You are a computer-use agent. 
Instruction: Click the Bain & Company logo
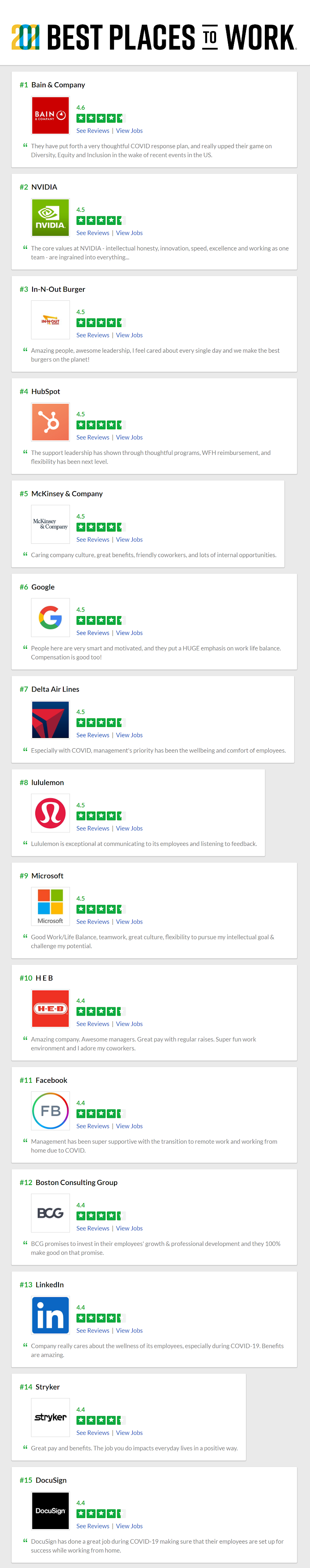(50, 115)
